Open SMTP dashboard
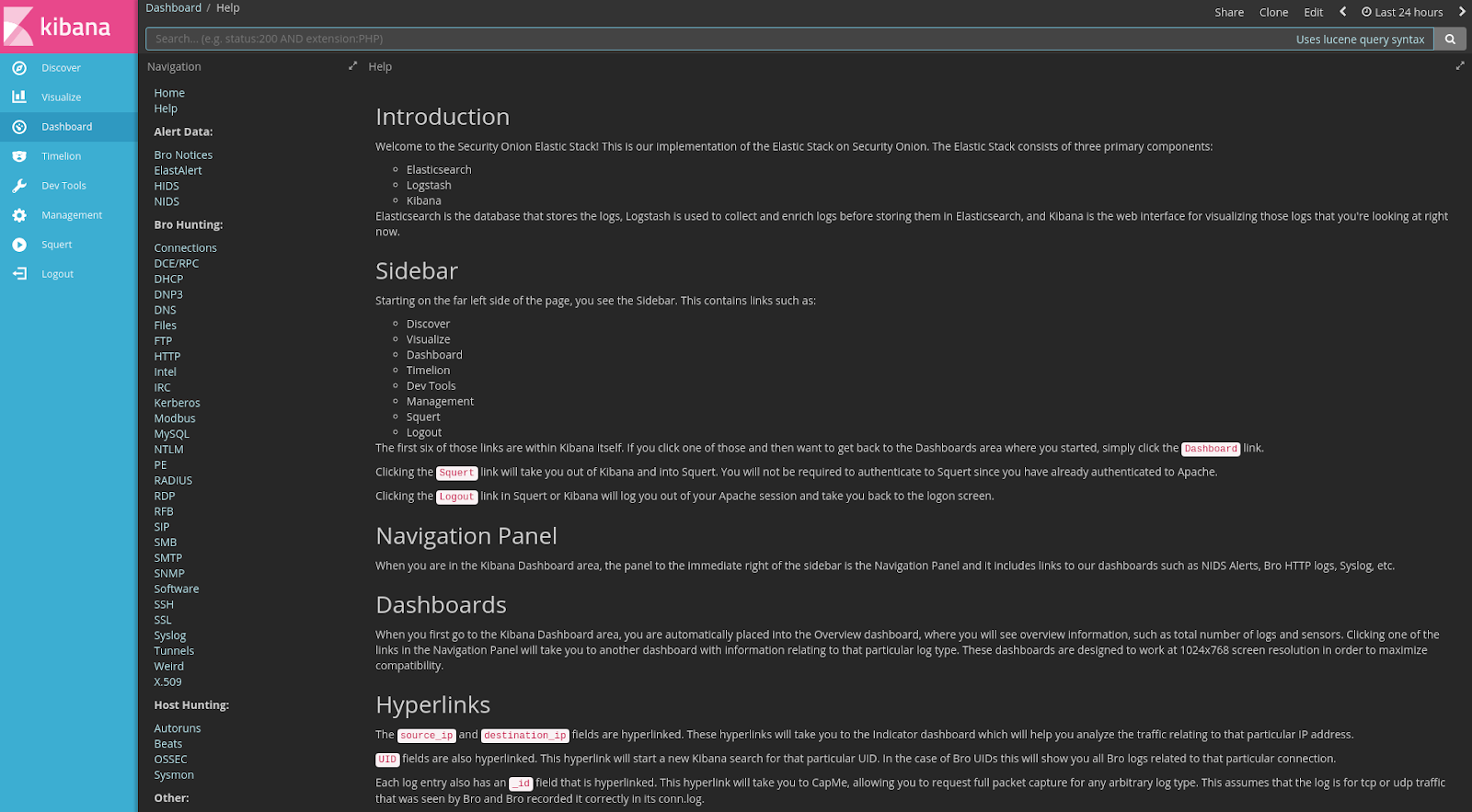 coord(167,558)
